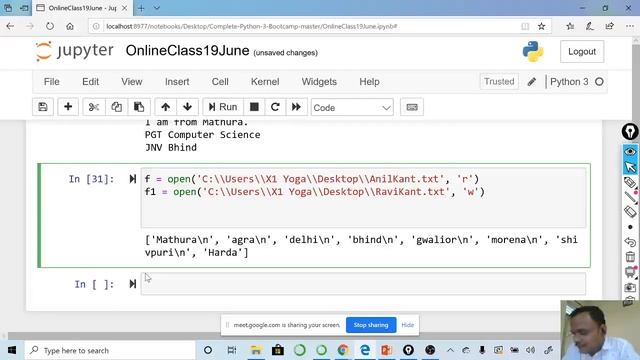Click the edit pencil icon beside Trusted
This screenshot has height=360, width=640.
tap(531, 82)
